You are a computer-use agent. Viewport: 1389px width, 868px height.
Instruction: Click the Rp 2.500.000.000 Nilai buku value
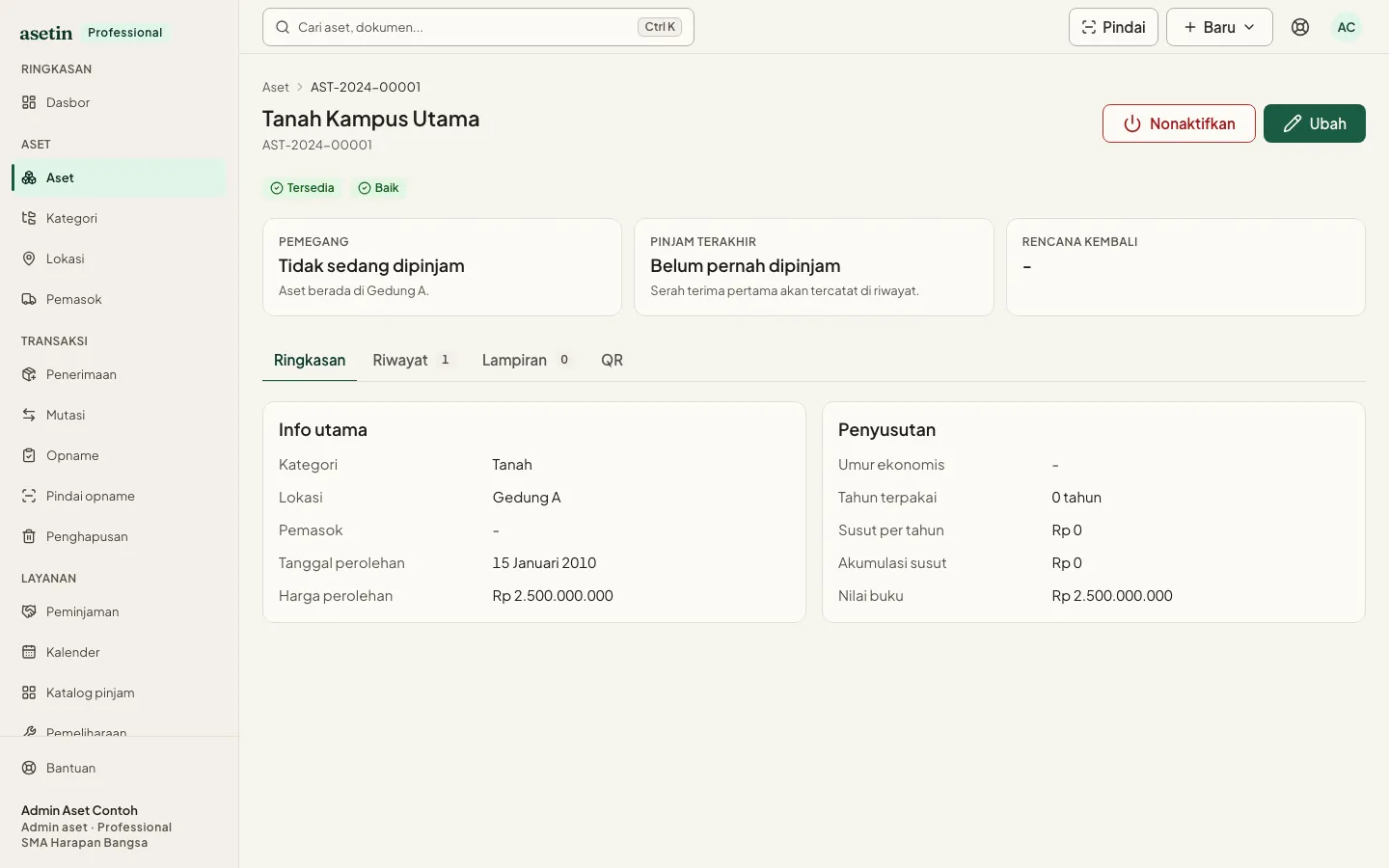(x=1112, y=596)
